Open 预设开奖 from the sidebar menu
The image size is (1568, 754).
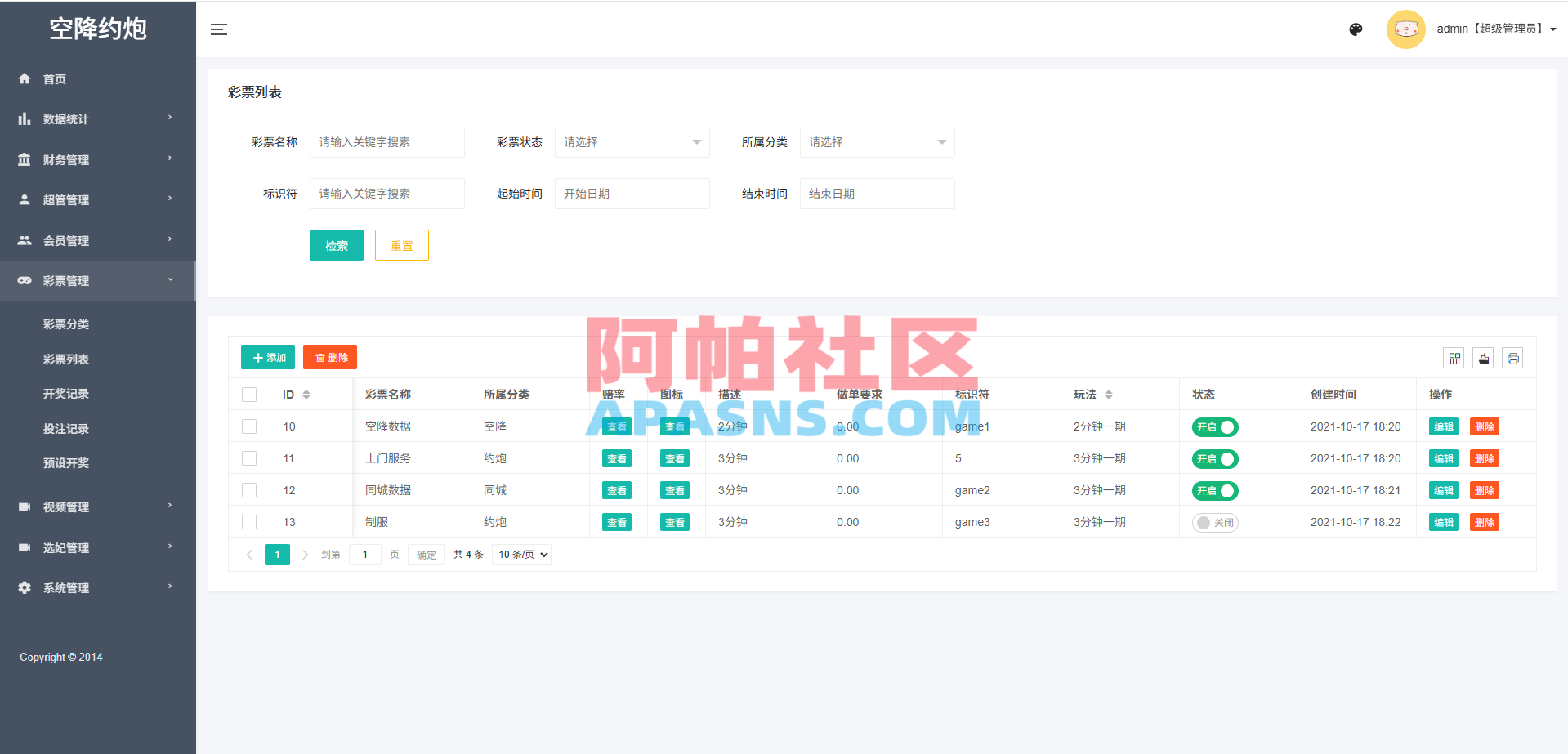65,462
